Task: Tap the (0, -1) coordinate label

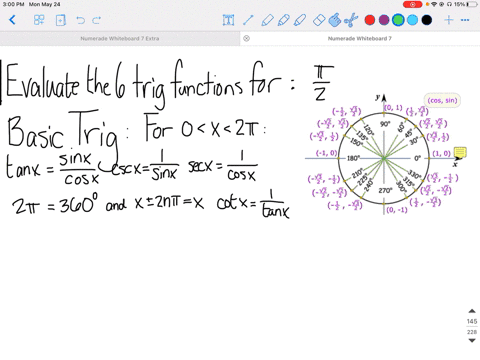Action: pos(397,210)
